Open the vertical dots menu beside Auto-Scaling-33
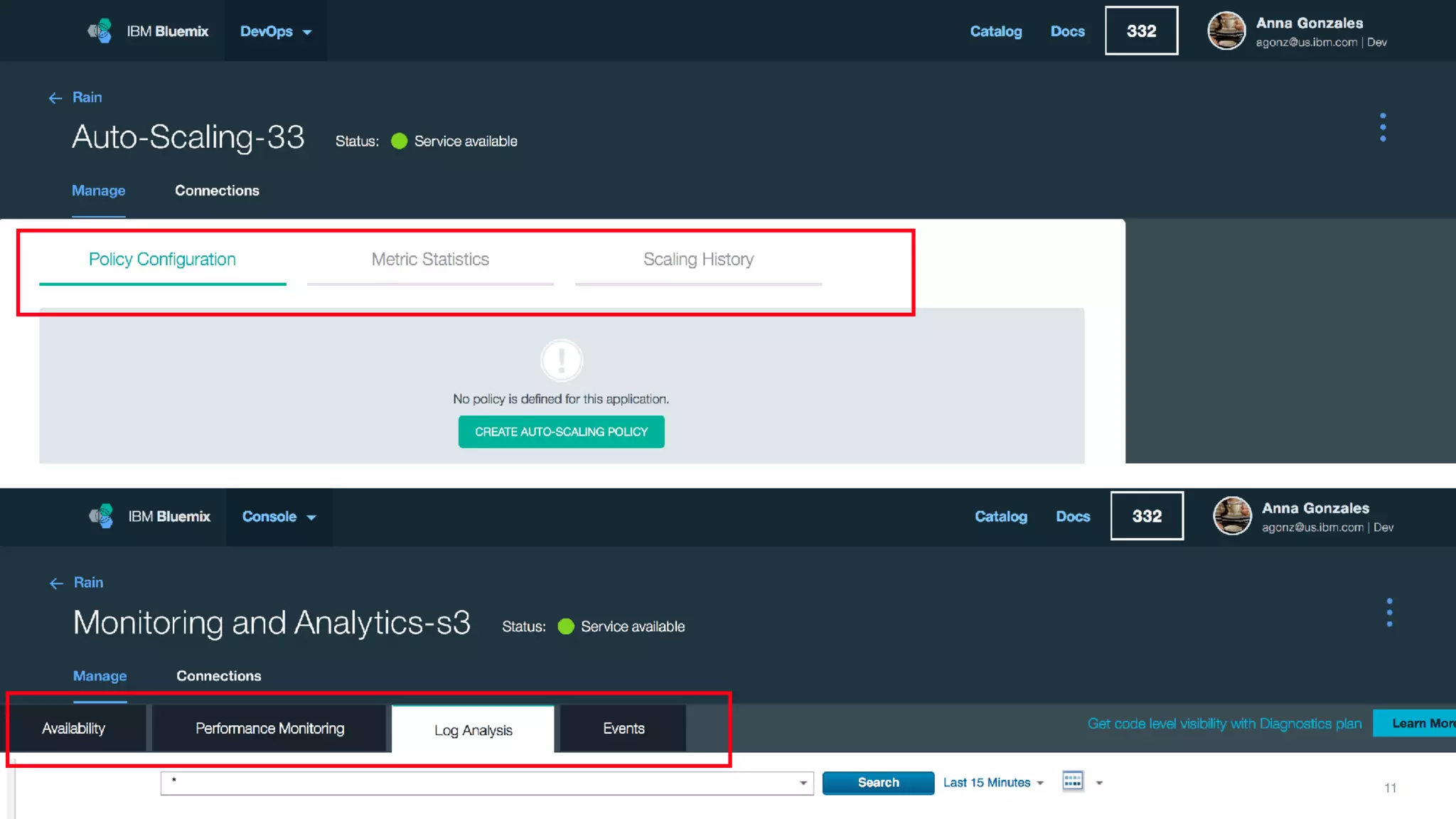Image resolution: width=1456 pixels, height=819 pixels. (x=1382, y=127)
